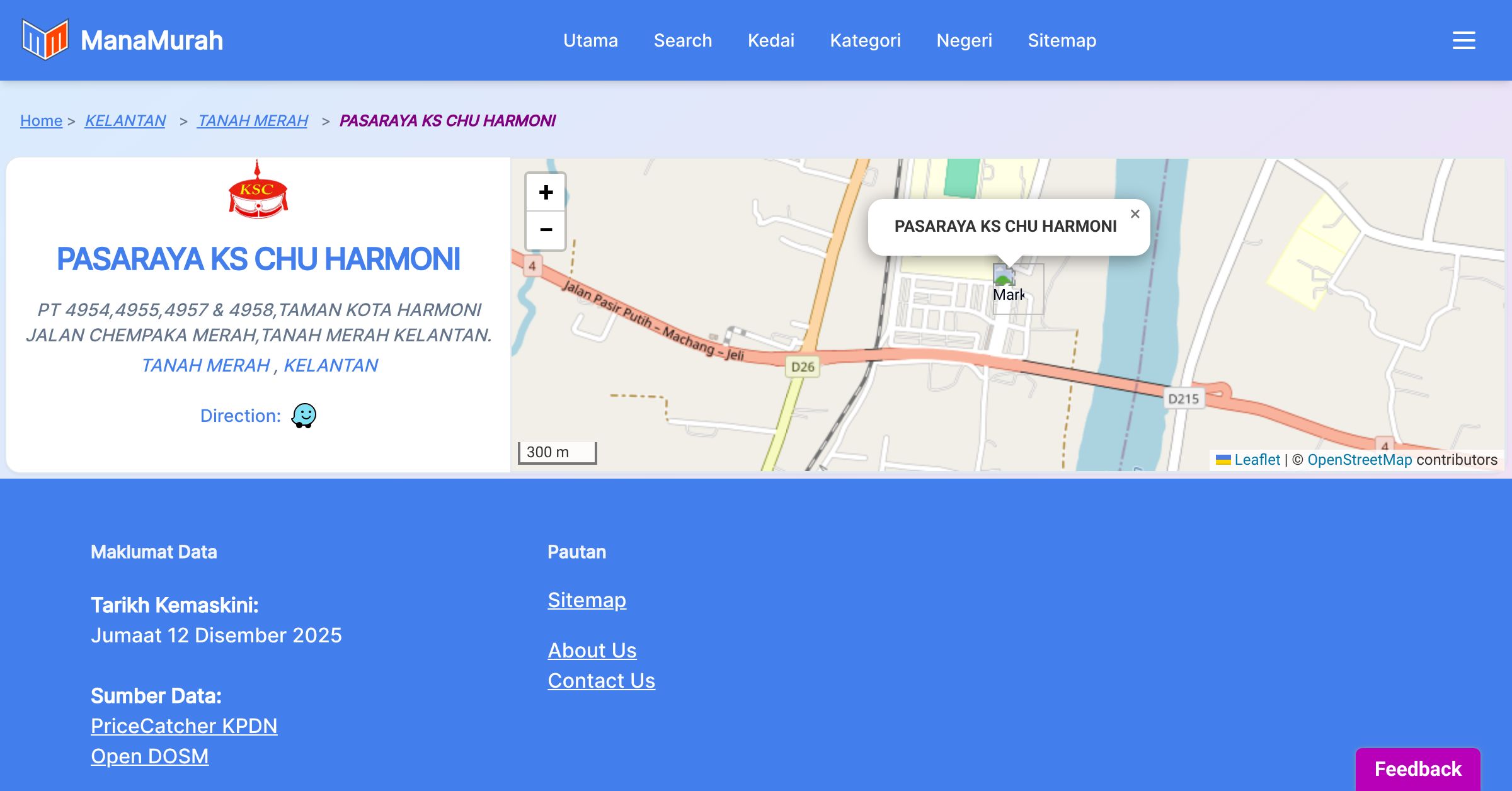Open OpenStreetMap attribution link

click(1360, 460)
